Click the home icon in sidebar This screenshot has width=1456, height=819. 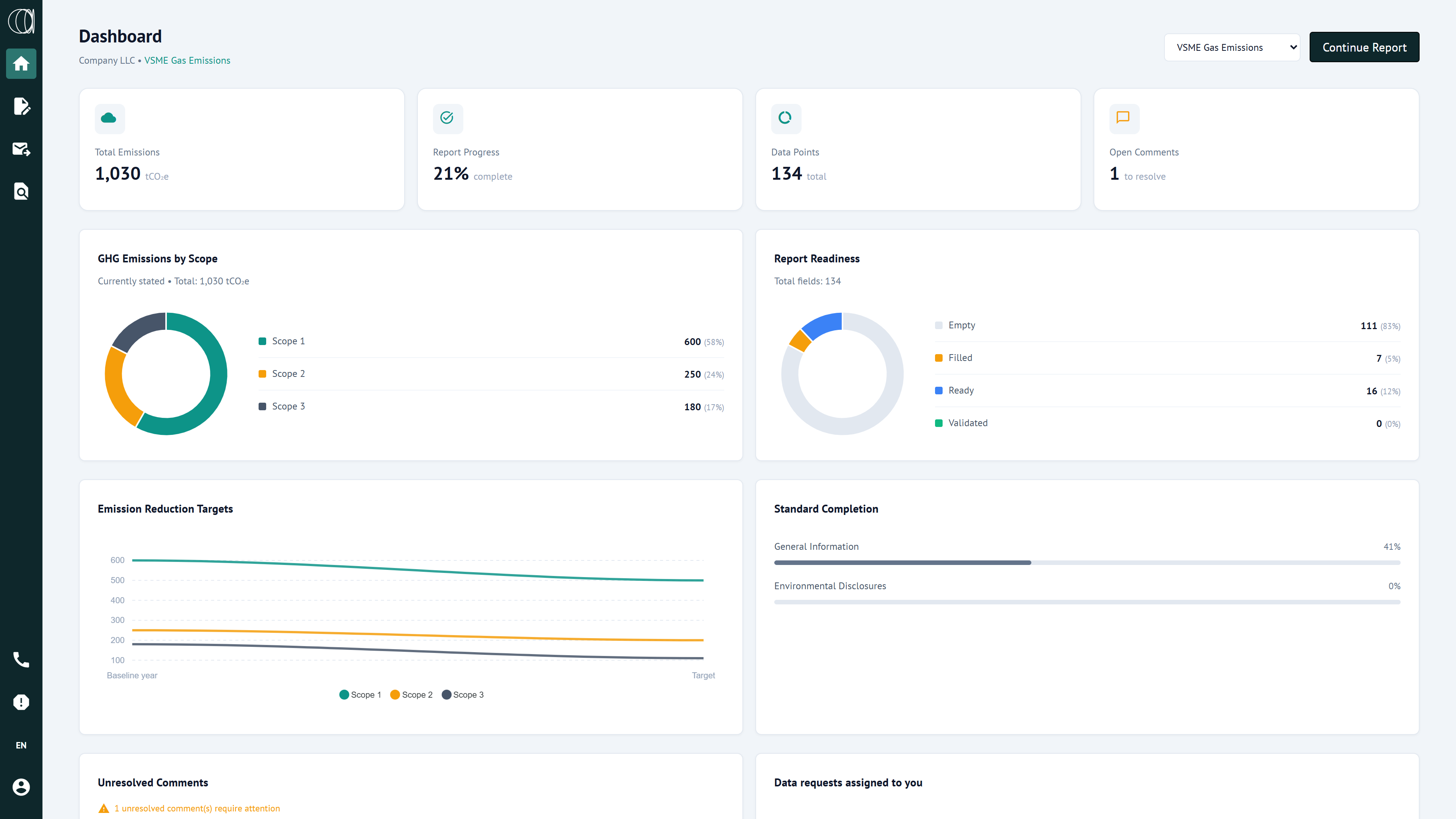[x=21, y=63]
